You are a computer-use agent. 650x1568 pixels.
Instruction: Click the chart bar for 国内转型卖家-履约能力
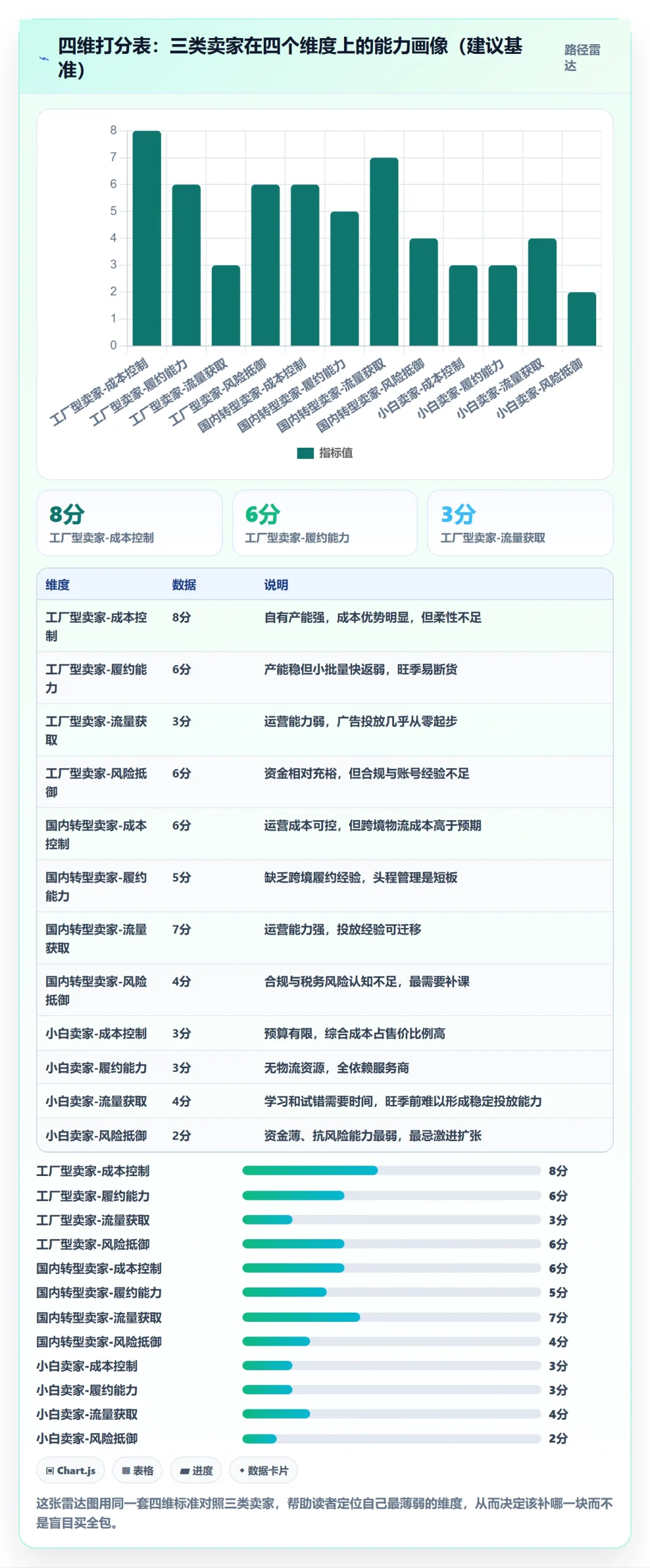(x=345, y=278)
